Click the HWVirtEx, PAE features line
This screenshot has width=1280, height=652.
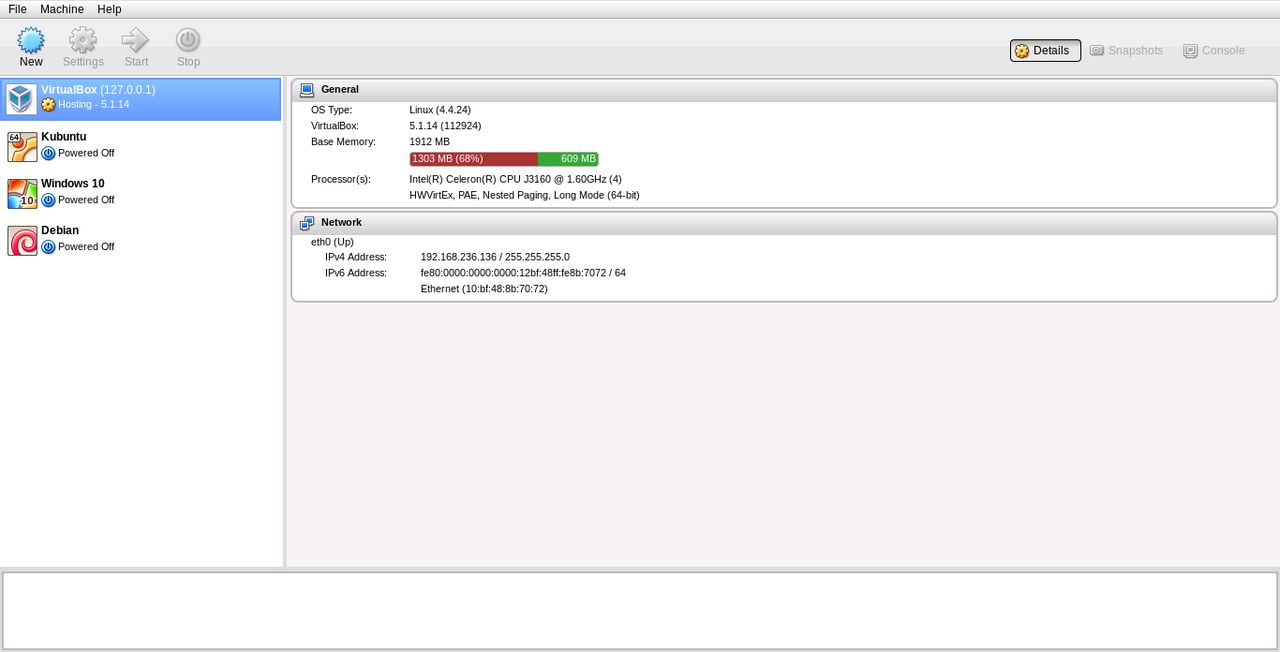pyautogui.click(x=524, y=195)
